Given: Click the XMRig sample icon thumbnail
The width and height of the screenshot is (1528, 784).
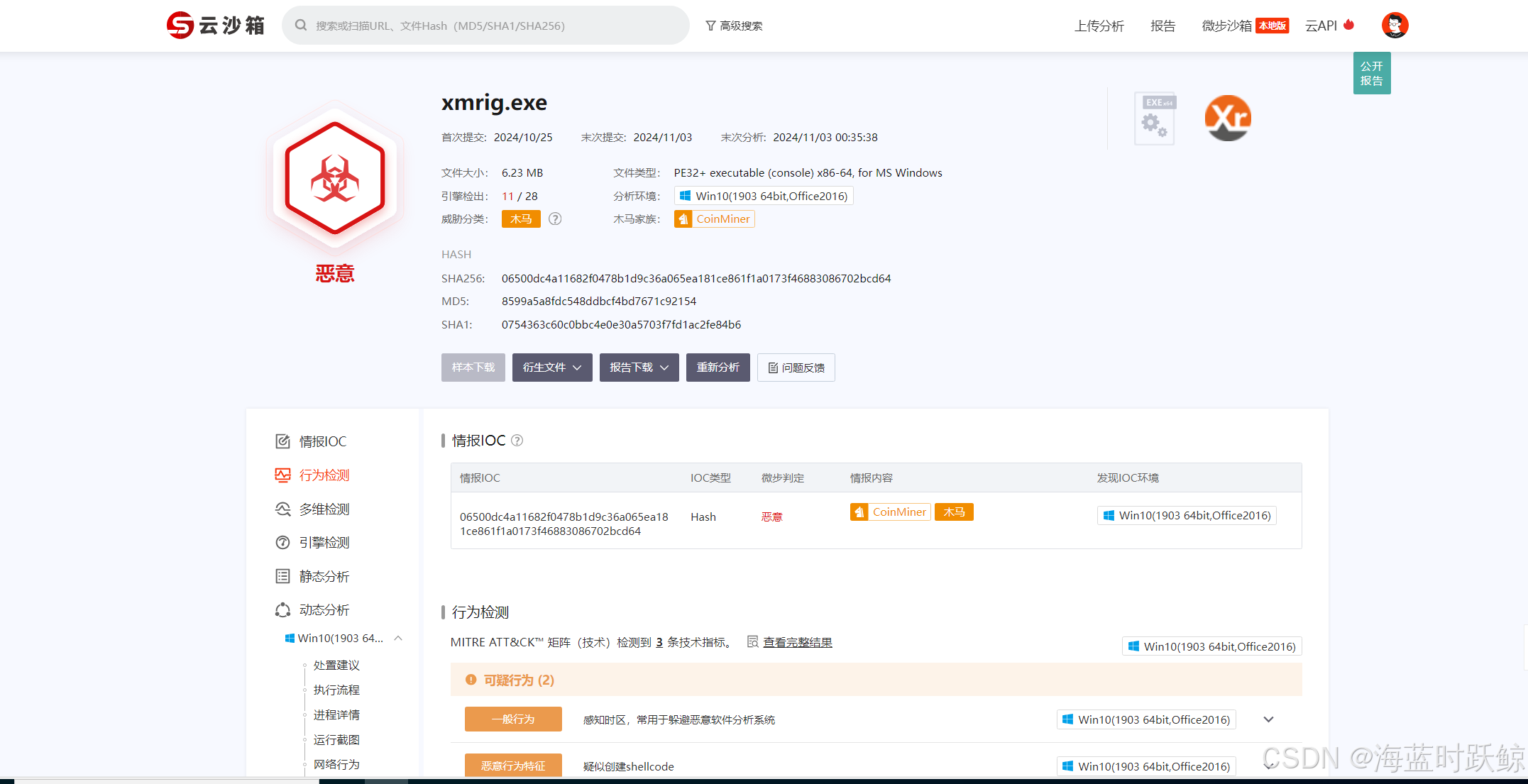Looking at the screenshot, I should point(1228,118).
